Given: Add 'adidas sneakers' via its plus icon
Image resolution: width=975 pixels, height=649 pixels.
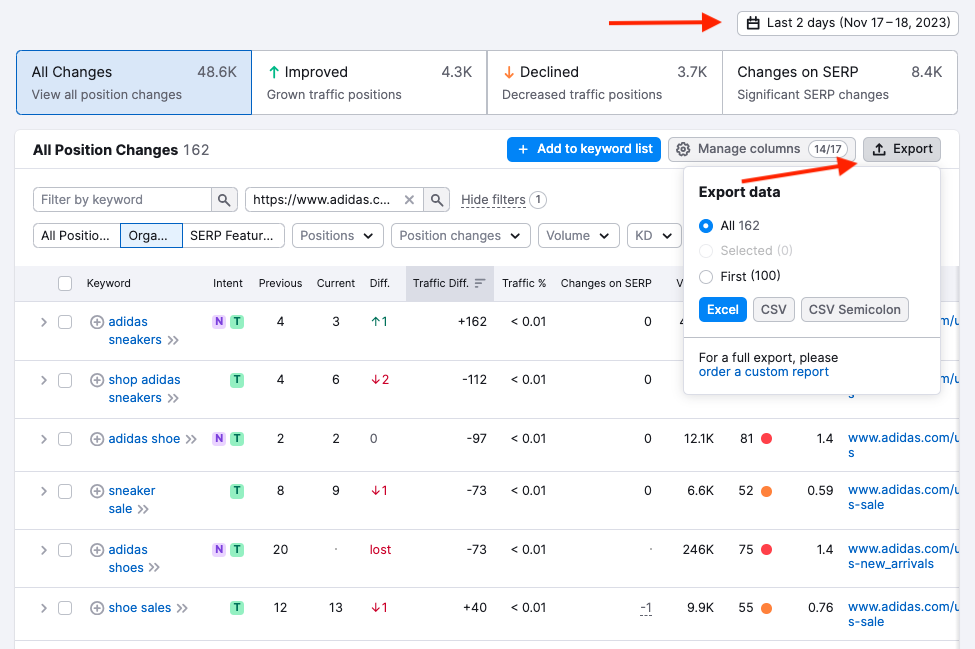Looking at the screenshot, I should click(x=97, y=321).
